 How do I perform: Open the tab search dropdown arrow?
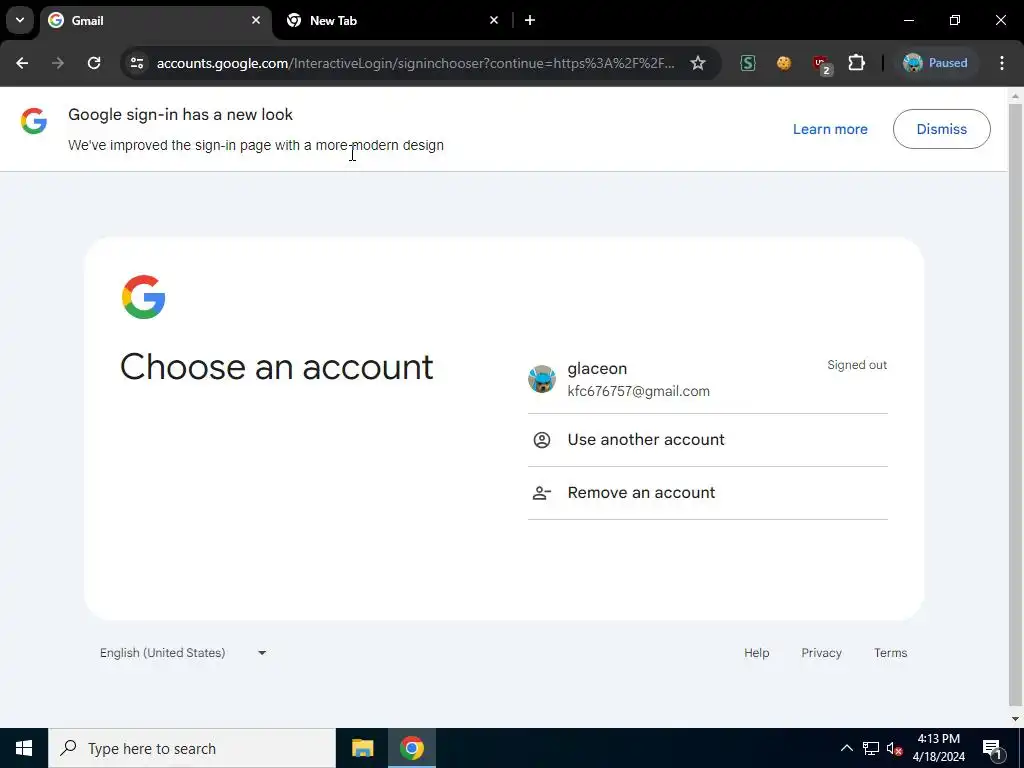20,20
